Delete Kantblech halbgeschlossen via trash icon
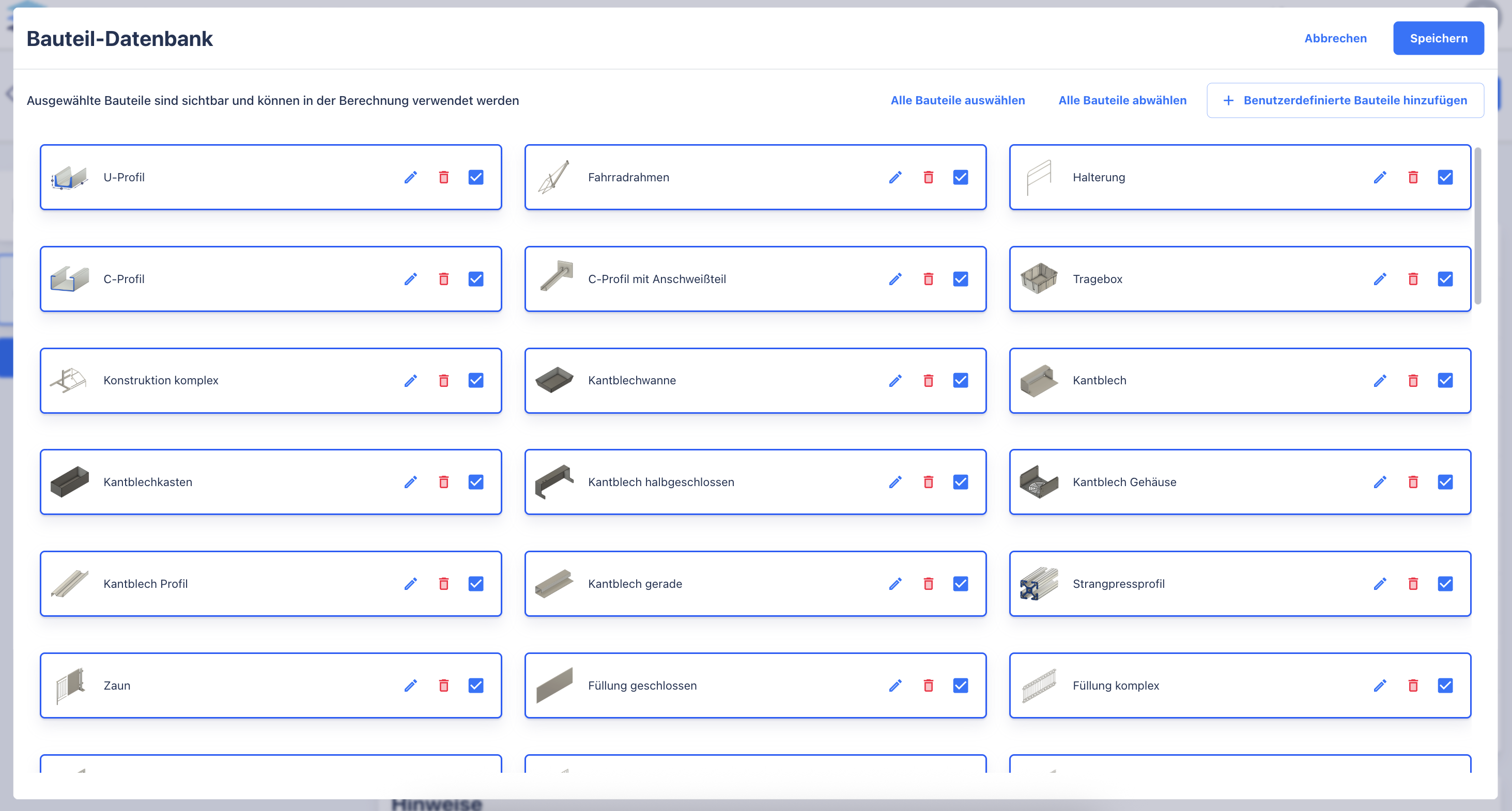This screenshot has height=811, width=1512. pyautogui.click(x=928, y=482)
